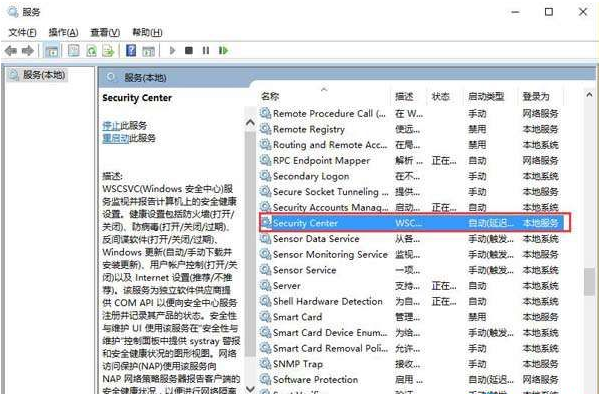The height and width of the screenshot is (394, 599).
Task: Toggle the show/hide console tree icon
Action: (52, 50)
